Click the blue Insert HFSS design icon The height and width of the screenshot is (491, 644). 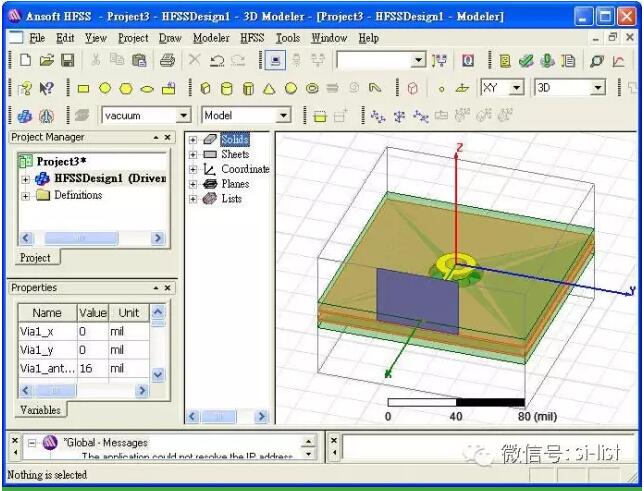pos(25,116)
